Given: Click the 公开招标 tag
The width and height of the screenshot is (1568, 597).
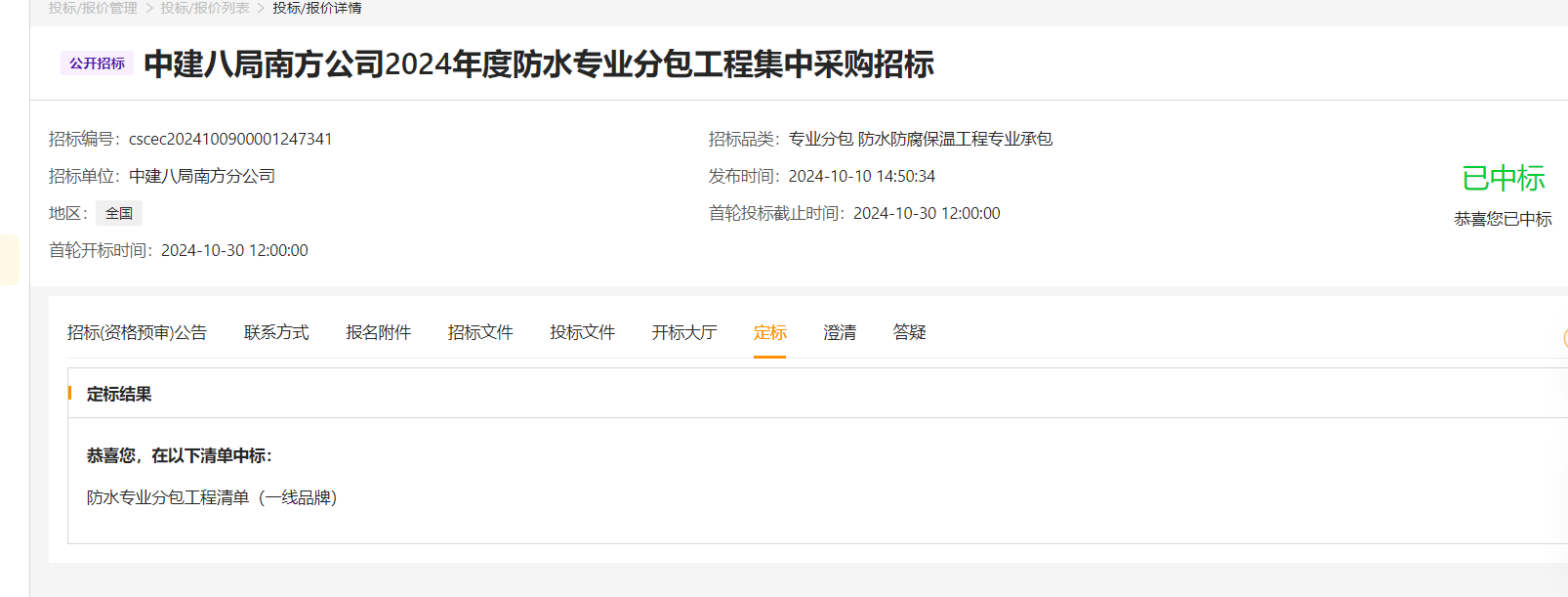Looking at the screenshot, I should (x=97, y=64).
